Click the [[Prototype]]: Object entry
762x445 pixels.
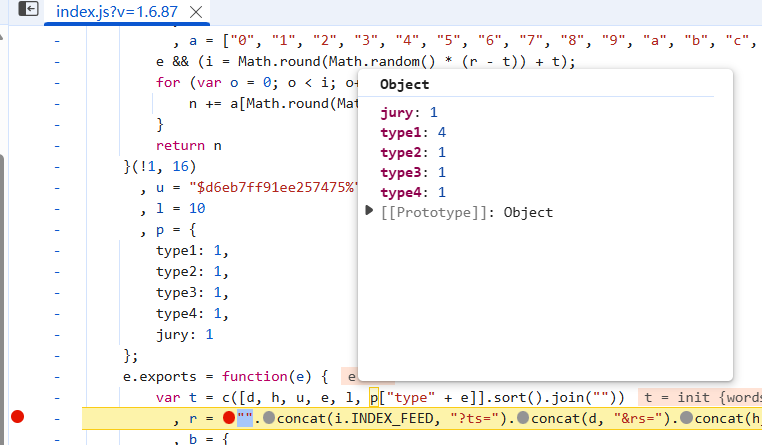(x=466, y=212)
